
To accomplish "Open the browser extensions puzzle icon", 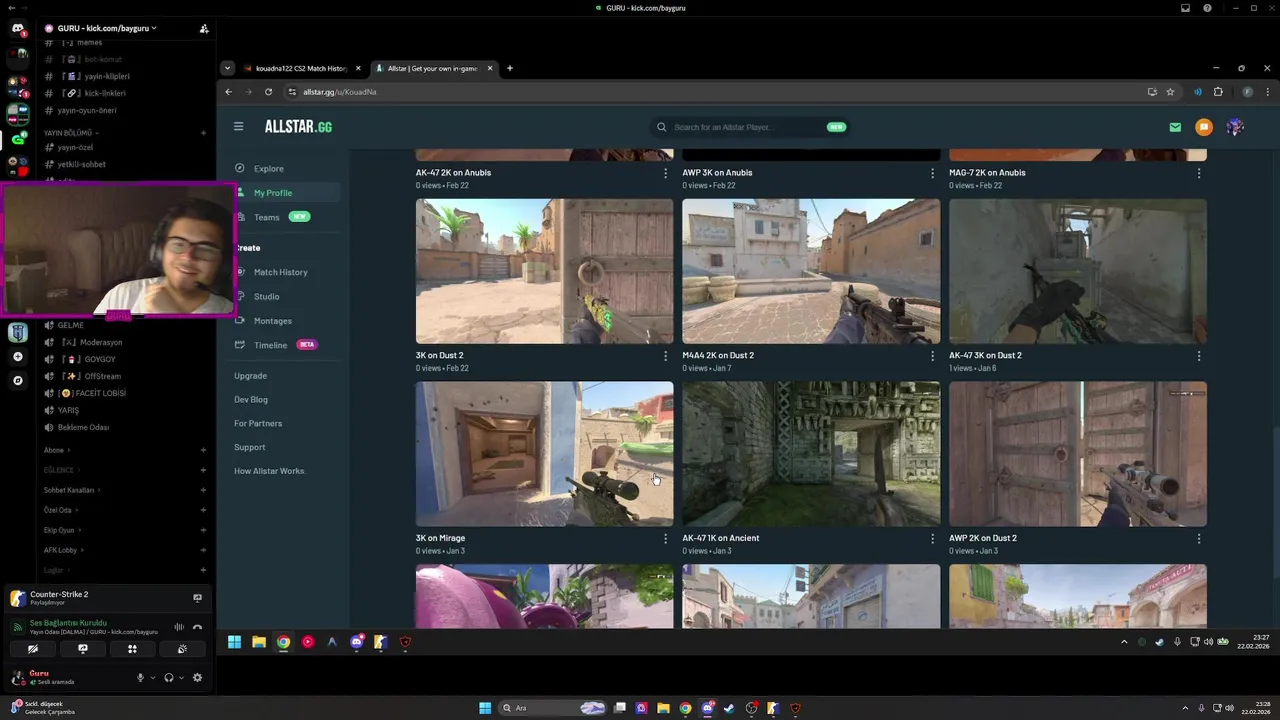I will pos(1218,92).
